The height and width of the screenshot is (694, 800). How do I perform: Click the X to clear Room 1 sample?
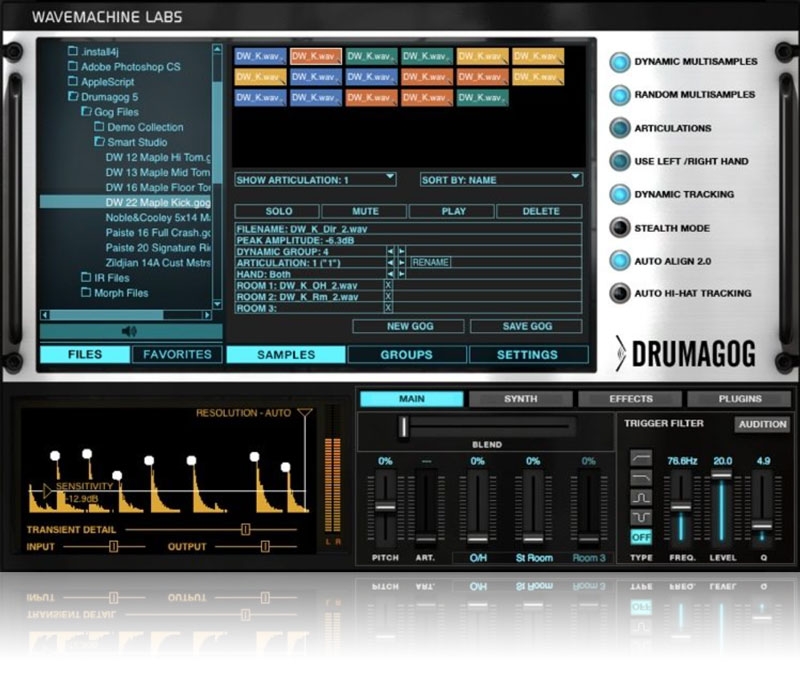pyautogui.click(x=388, y=285)
